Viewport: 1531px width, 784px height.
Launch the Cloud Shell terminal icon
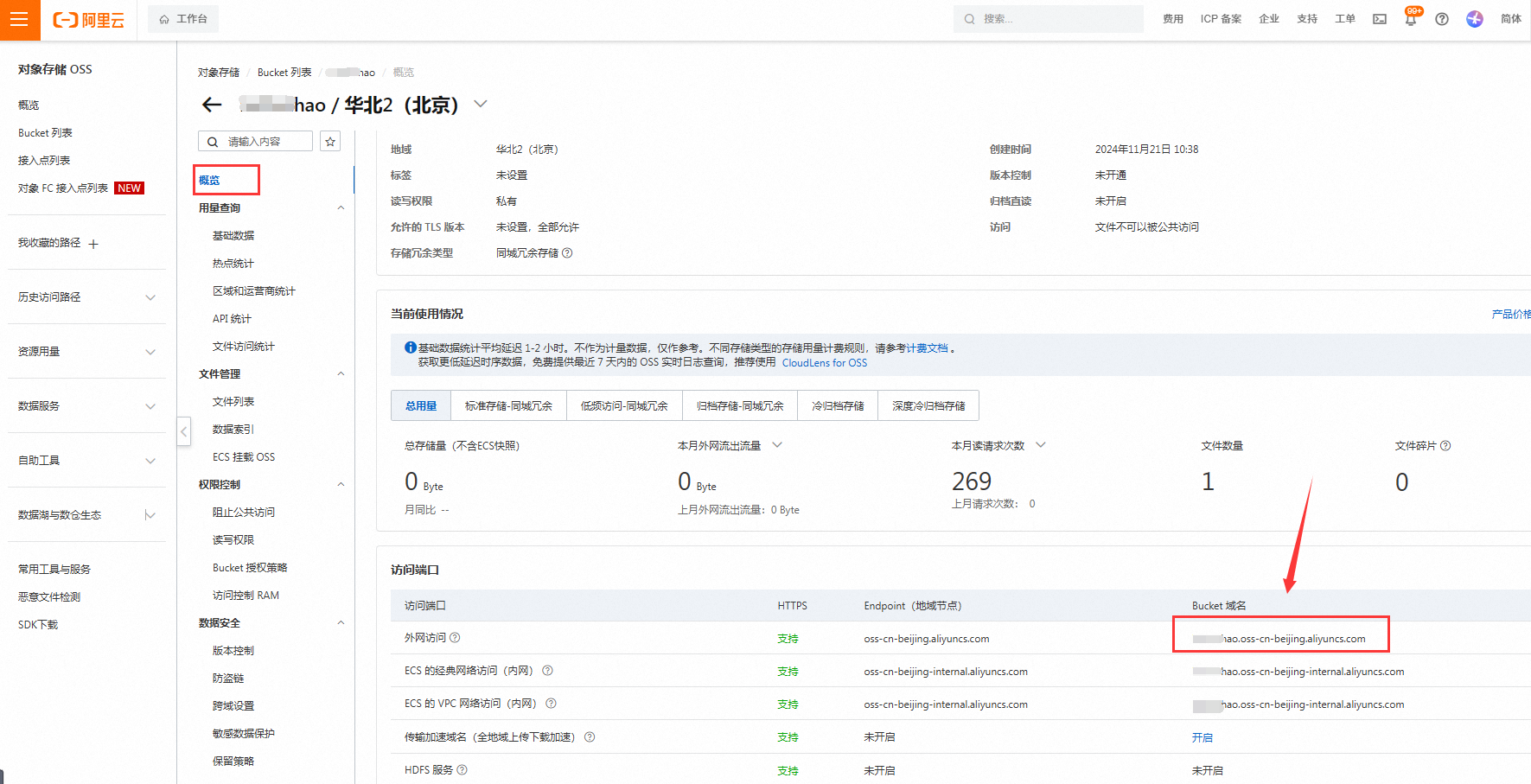click(1380, 19)
